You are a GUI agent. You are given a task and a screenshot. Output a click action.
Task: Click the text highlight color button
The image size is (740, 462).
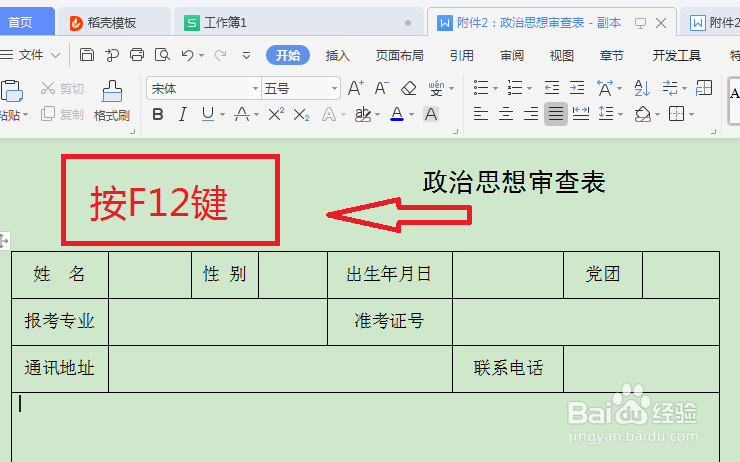(x=363, y=114)
